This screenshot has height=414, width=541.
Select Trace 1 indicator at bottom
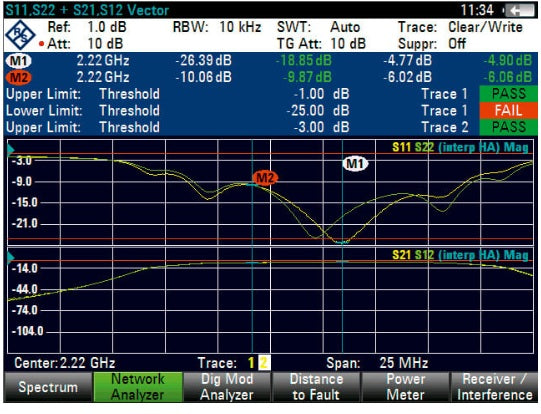coord(251,363)
